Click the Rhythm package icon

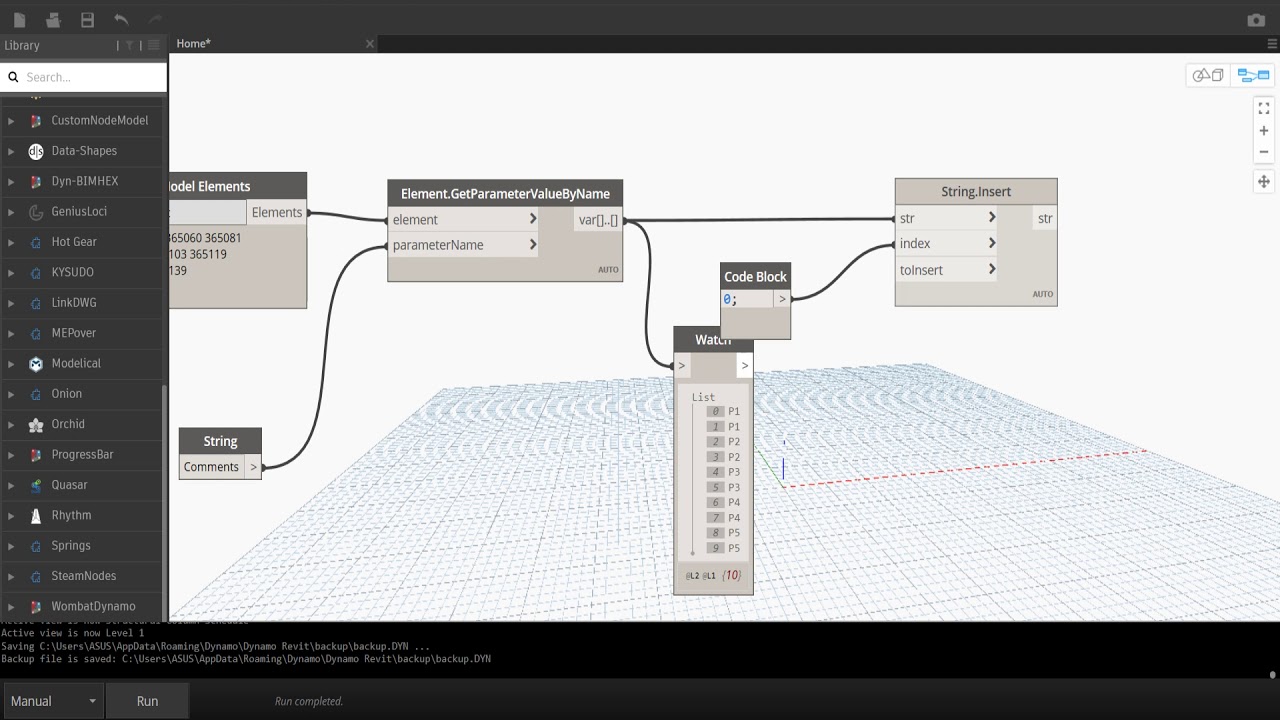[x=36, y=516]
